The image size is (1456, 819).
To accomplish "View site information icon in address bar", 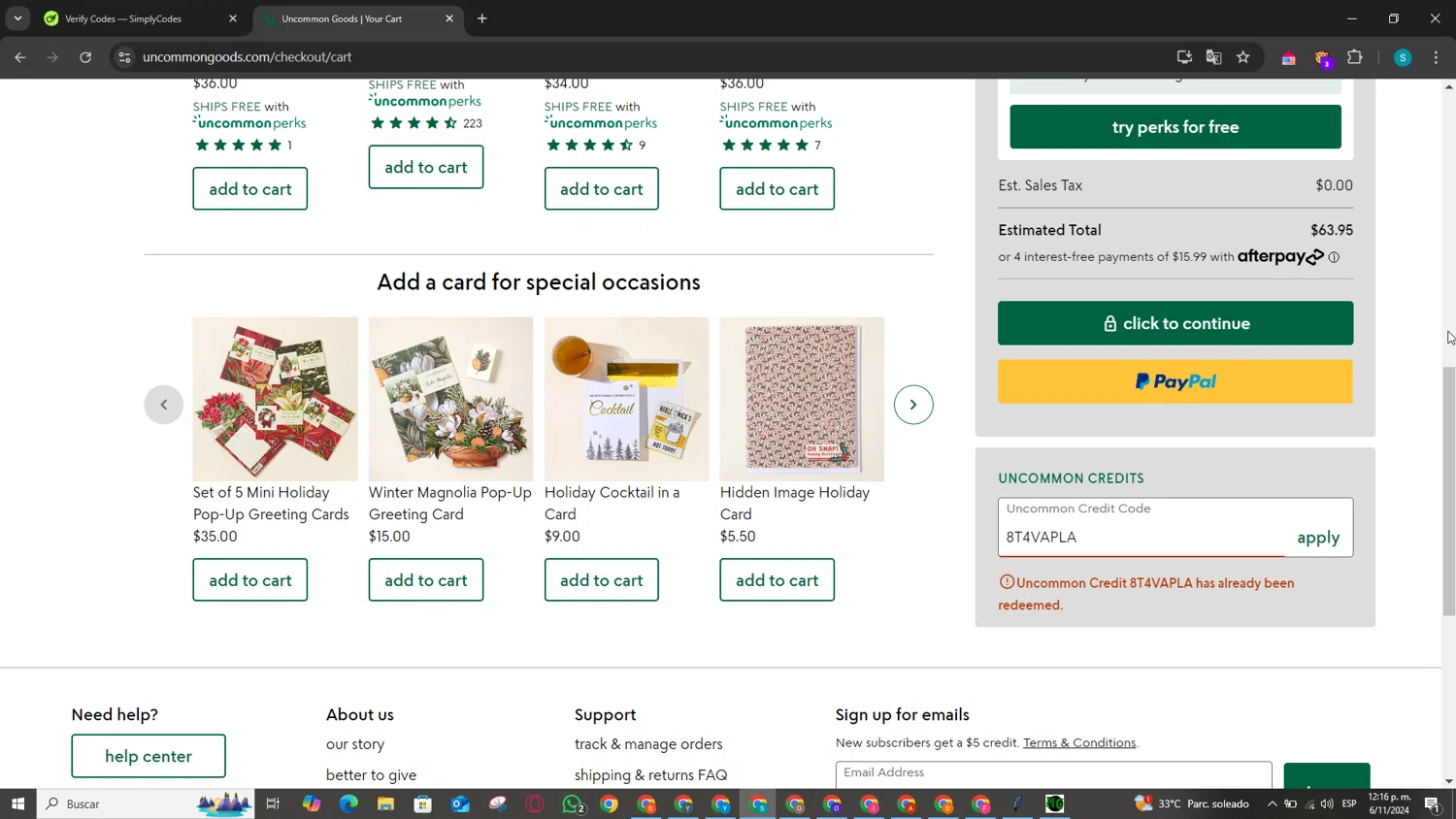I will (124, 57).
